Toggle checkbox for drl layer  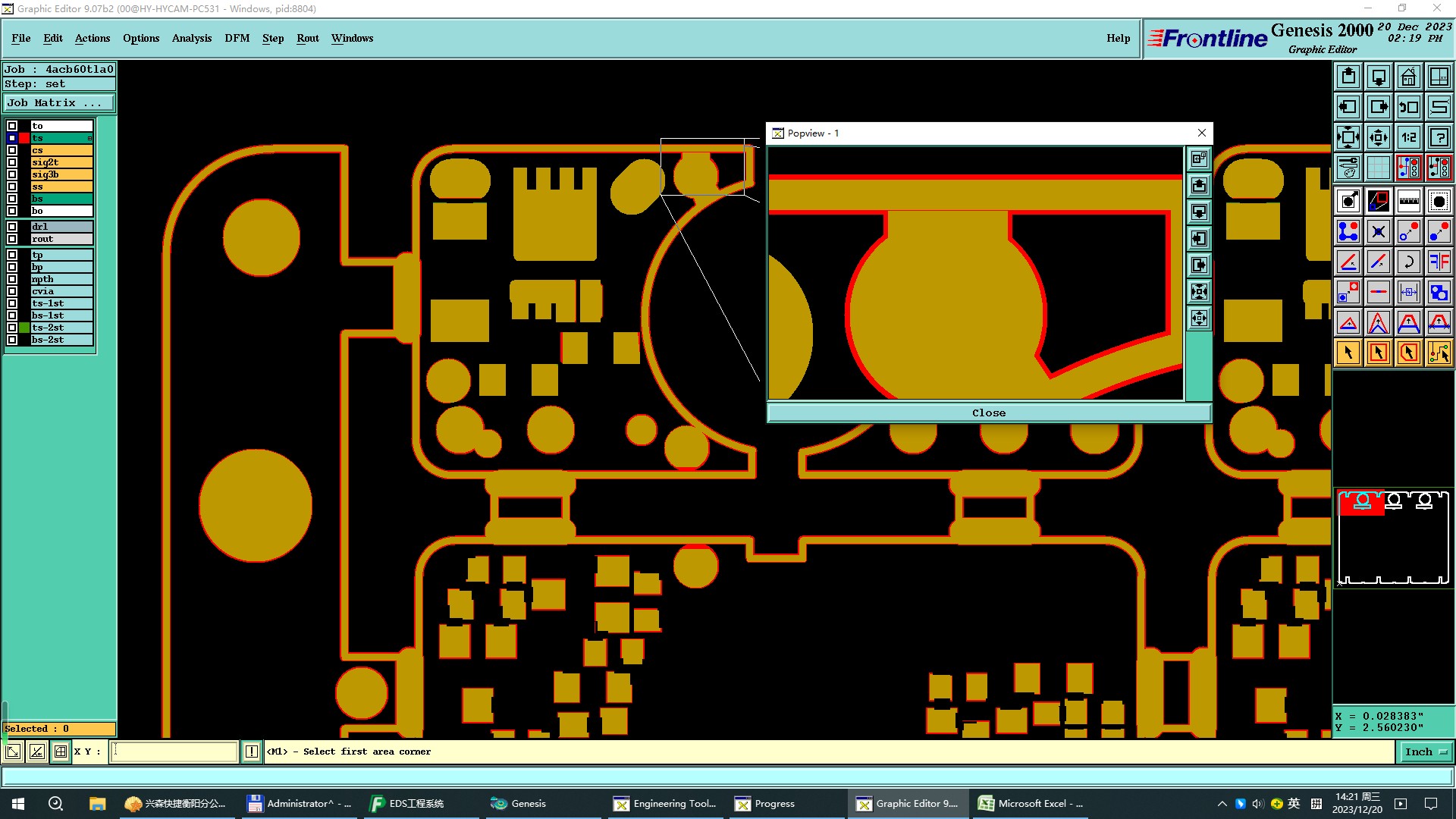[12, 227]
